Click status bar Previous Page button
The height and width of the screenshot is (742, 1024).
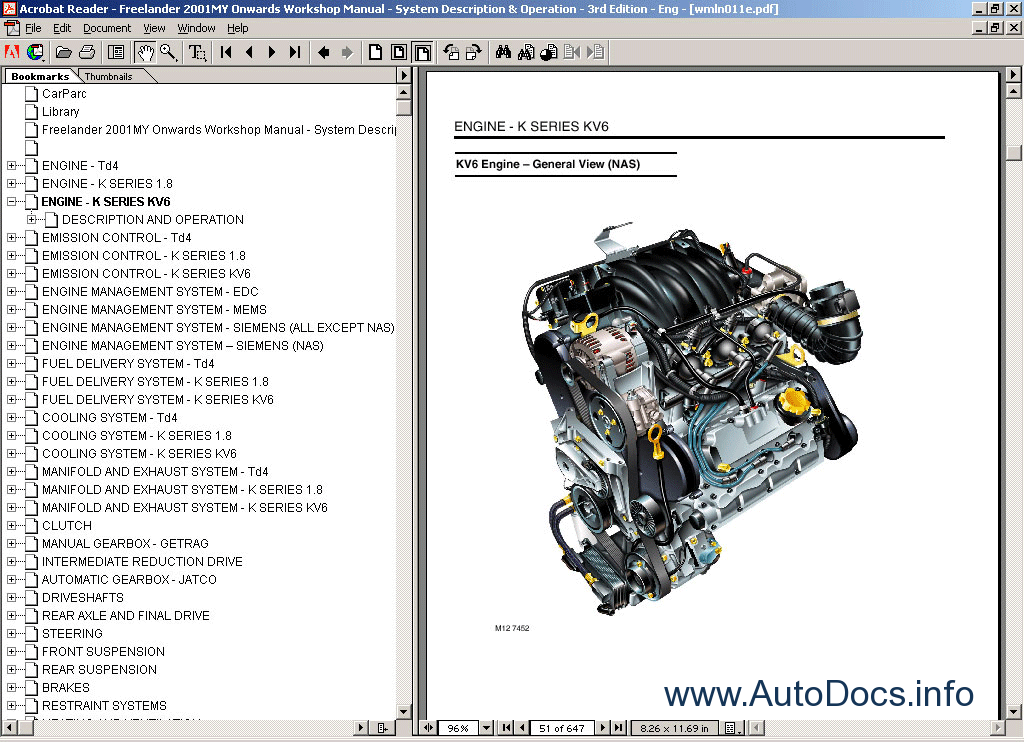pos(522,728)
